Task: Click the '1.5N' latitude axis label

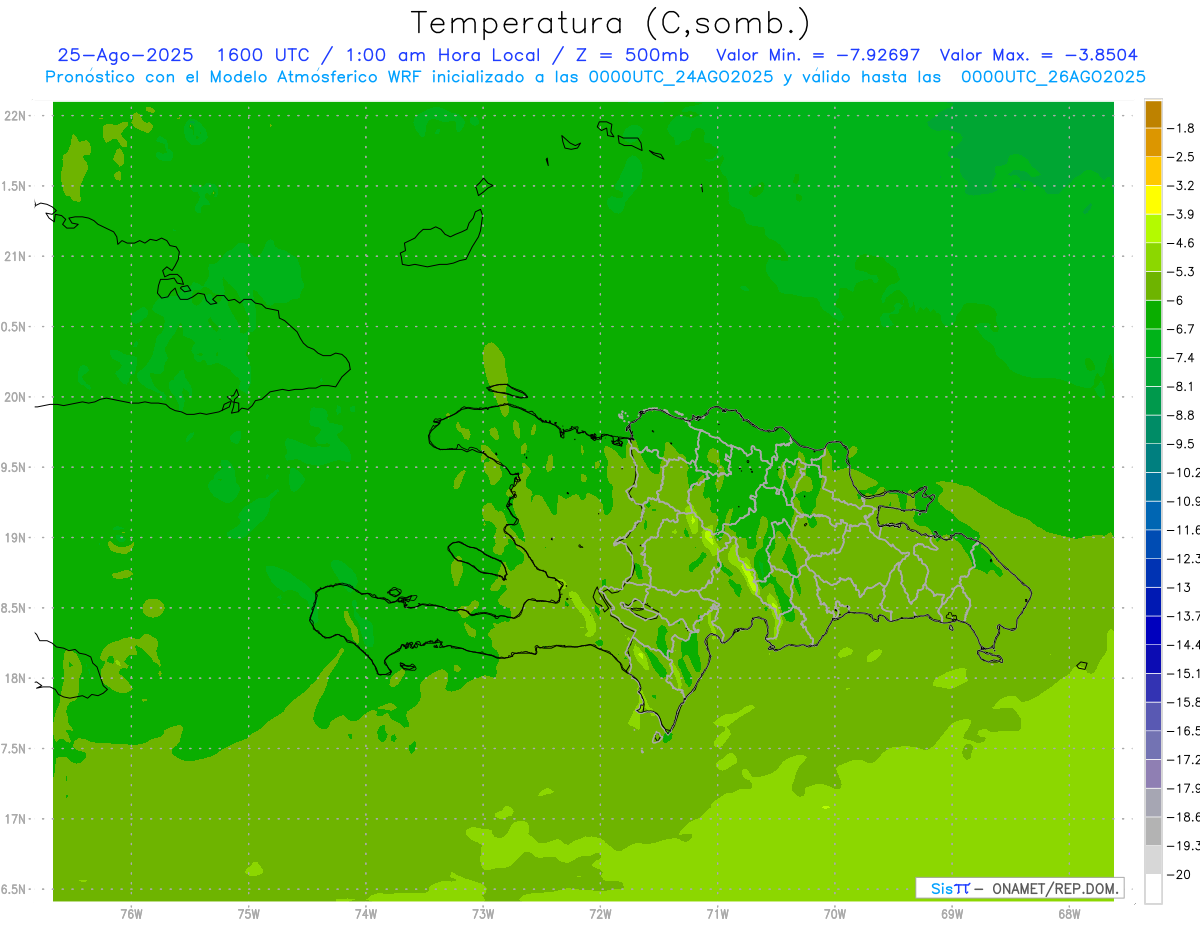Action: pos(14,186)
